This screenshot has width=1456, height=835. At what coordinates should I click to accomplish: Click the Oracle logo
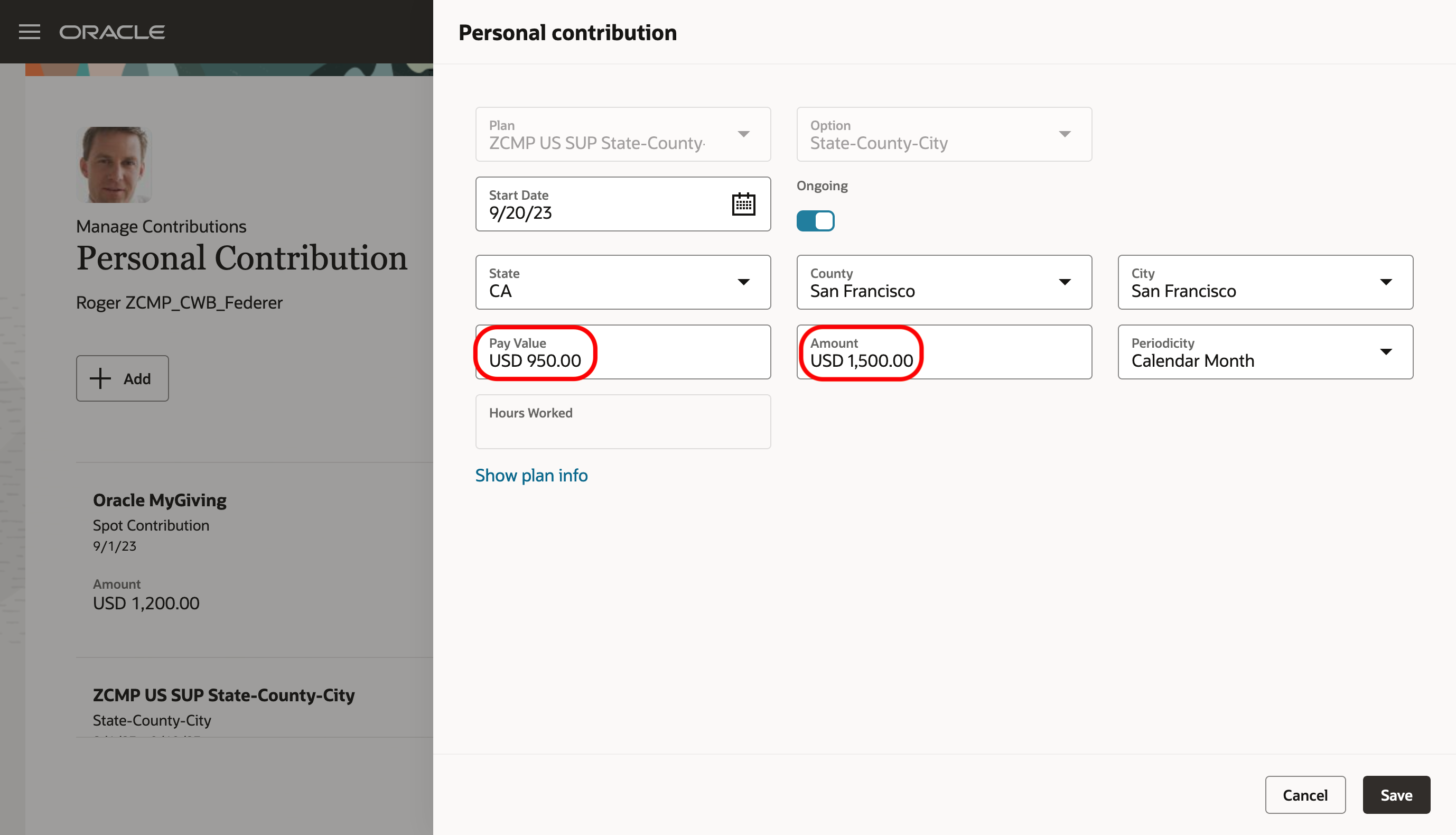[x=113, y=32]
